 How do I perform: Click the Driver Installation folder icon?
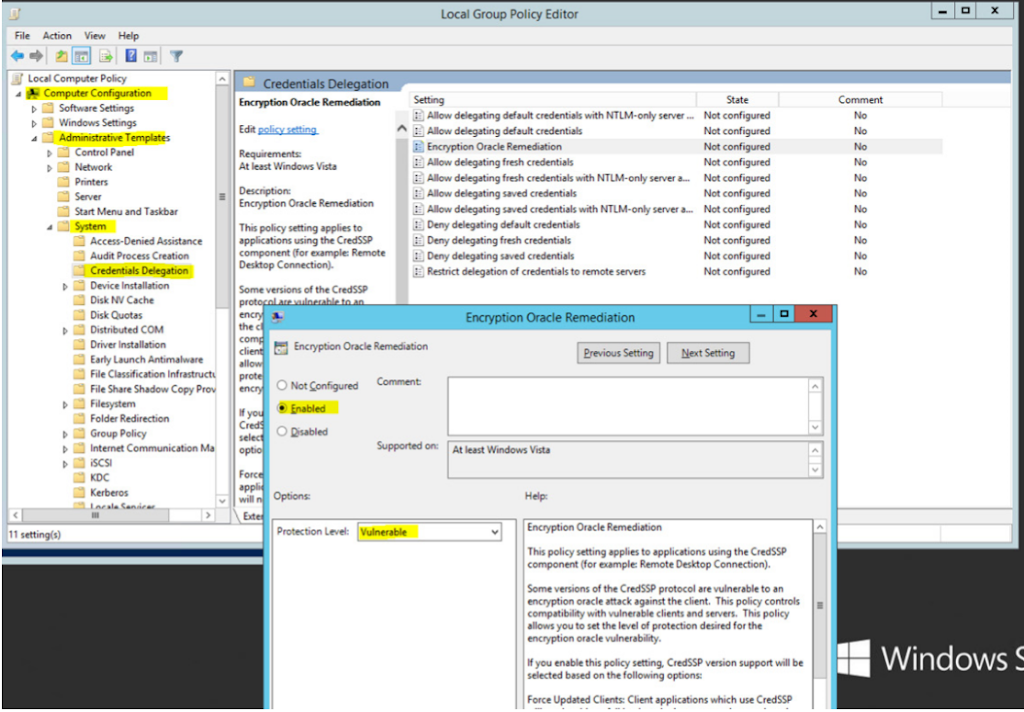[79, 344]
